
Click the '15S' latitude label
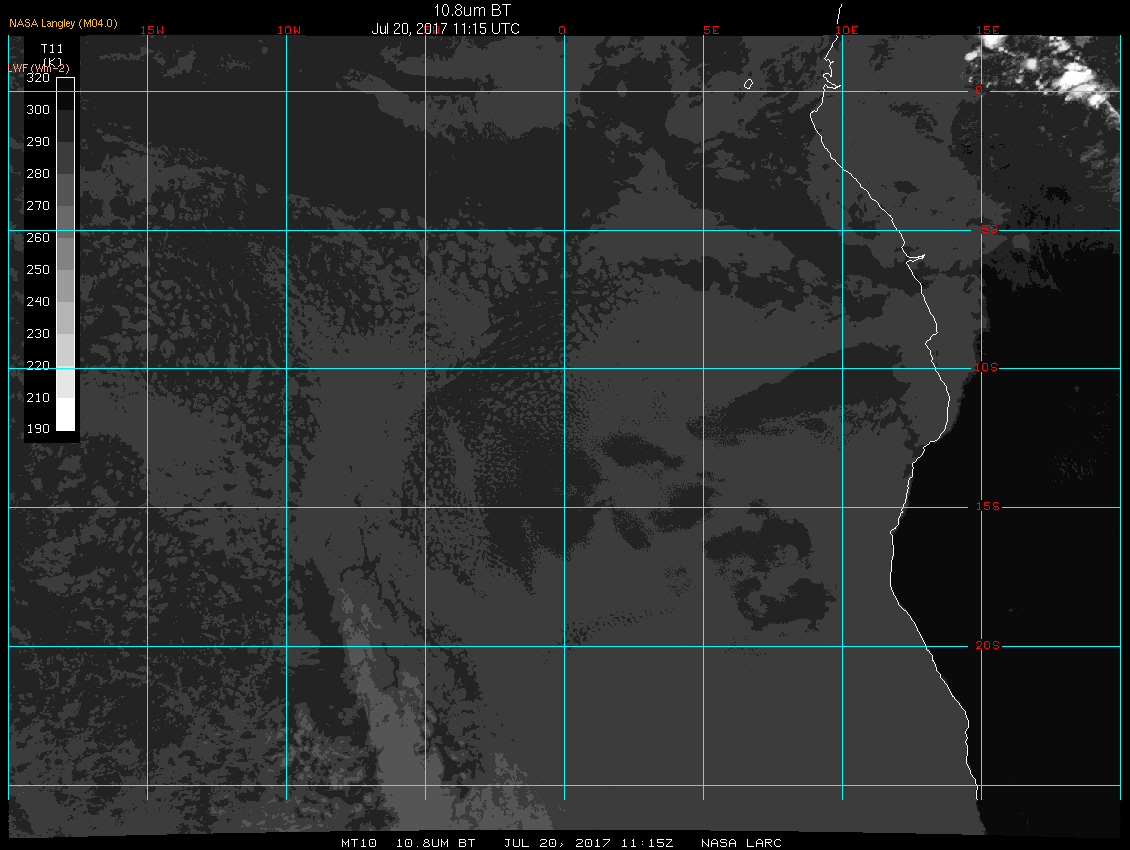coord(987,506)
